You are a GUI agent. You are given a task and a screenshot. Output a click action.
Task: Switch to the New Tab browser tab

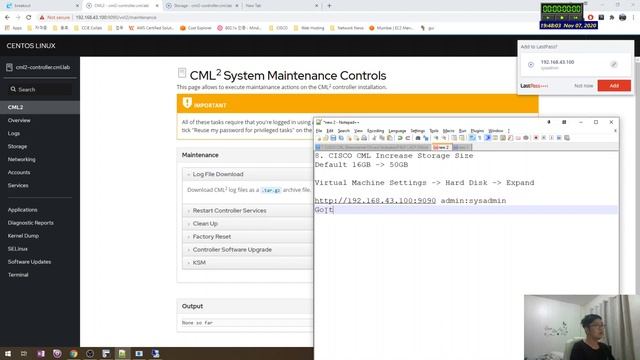point(282,6)
